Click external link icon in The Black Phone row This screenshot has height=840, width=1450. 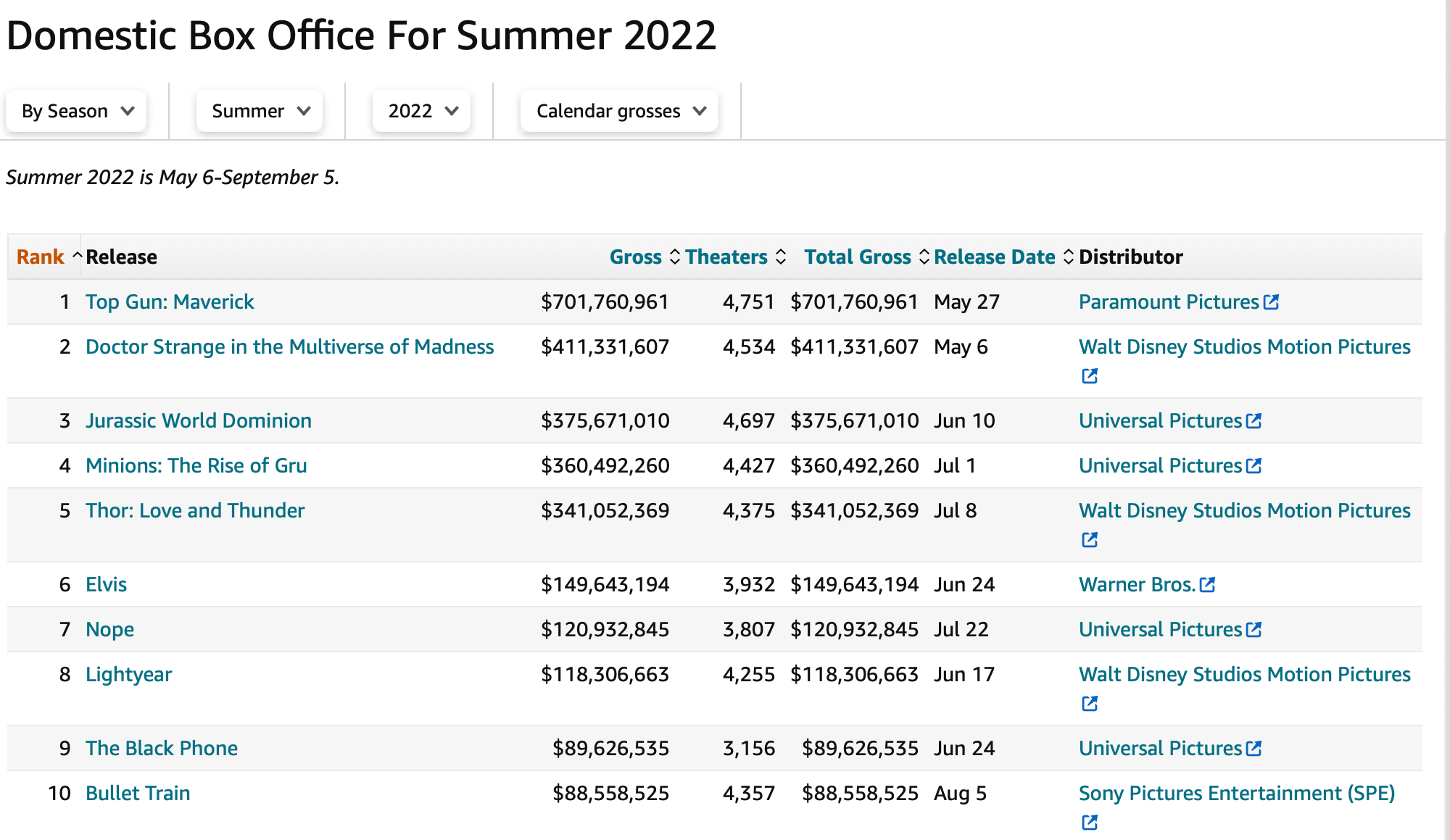[x=1254, y=748]
